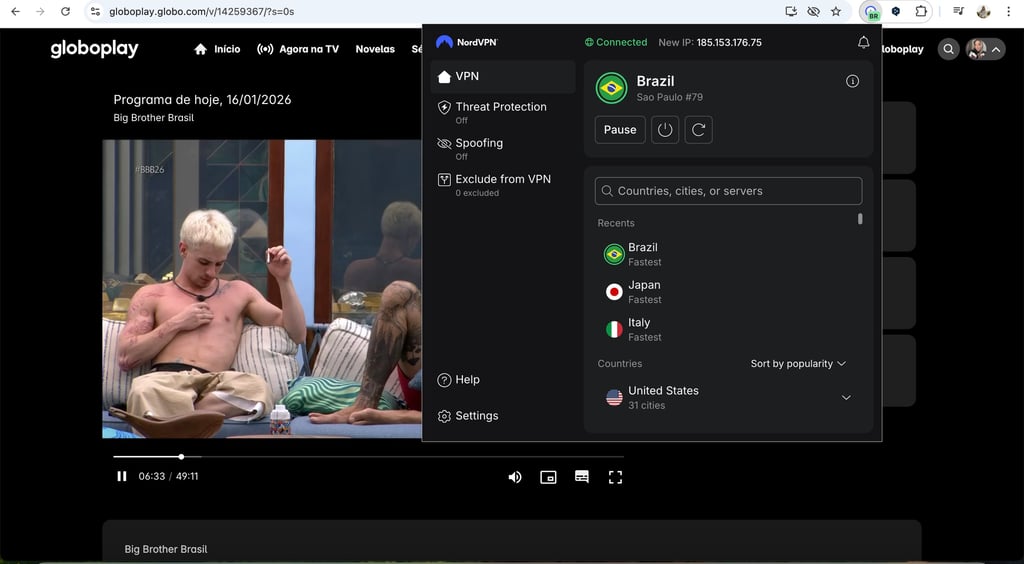
Task: Reload the page in the browser
Action: pos(65,11)
